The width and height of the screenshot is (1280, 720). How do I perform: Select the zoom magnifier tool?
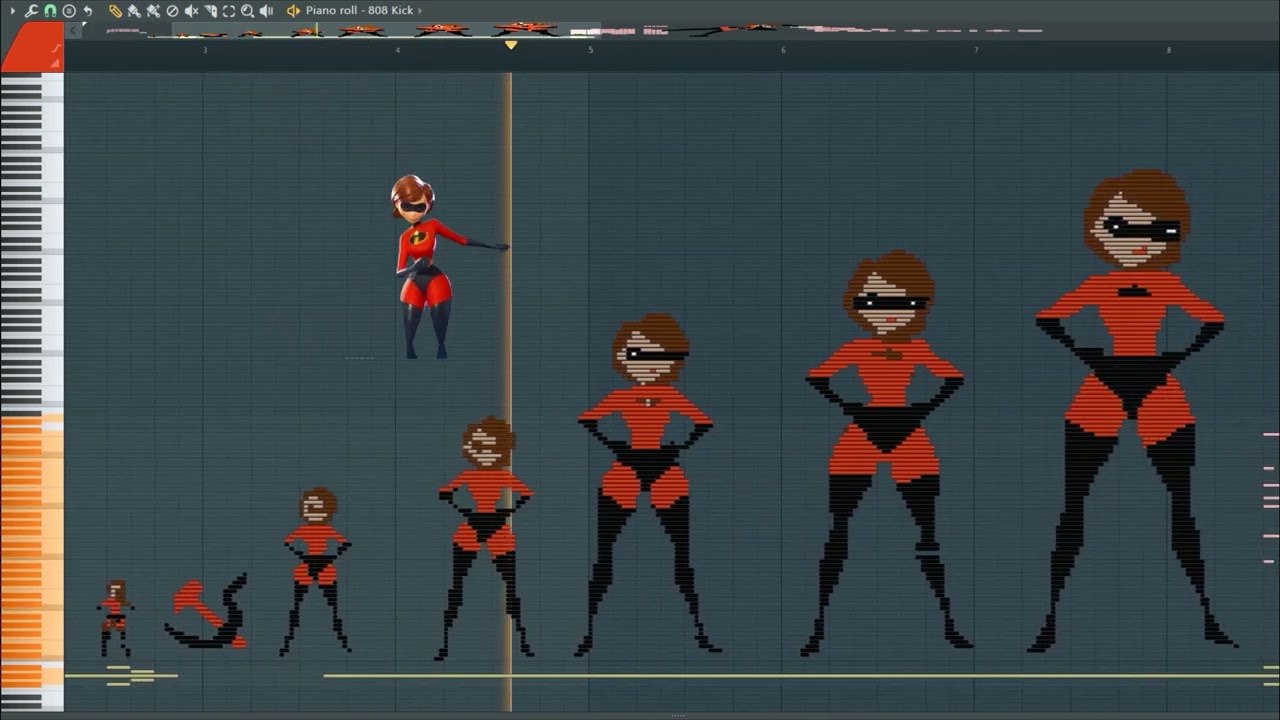(x=248, y=10)
